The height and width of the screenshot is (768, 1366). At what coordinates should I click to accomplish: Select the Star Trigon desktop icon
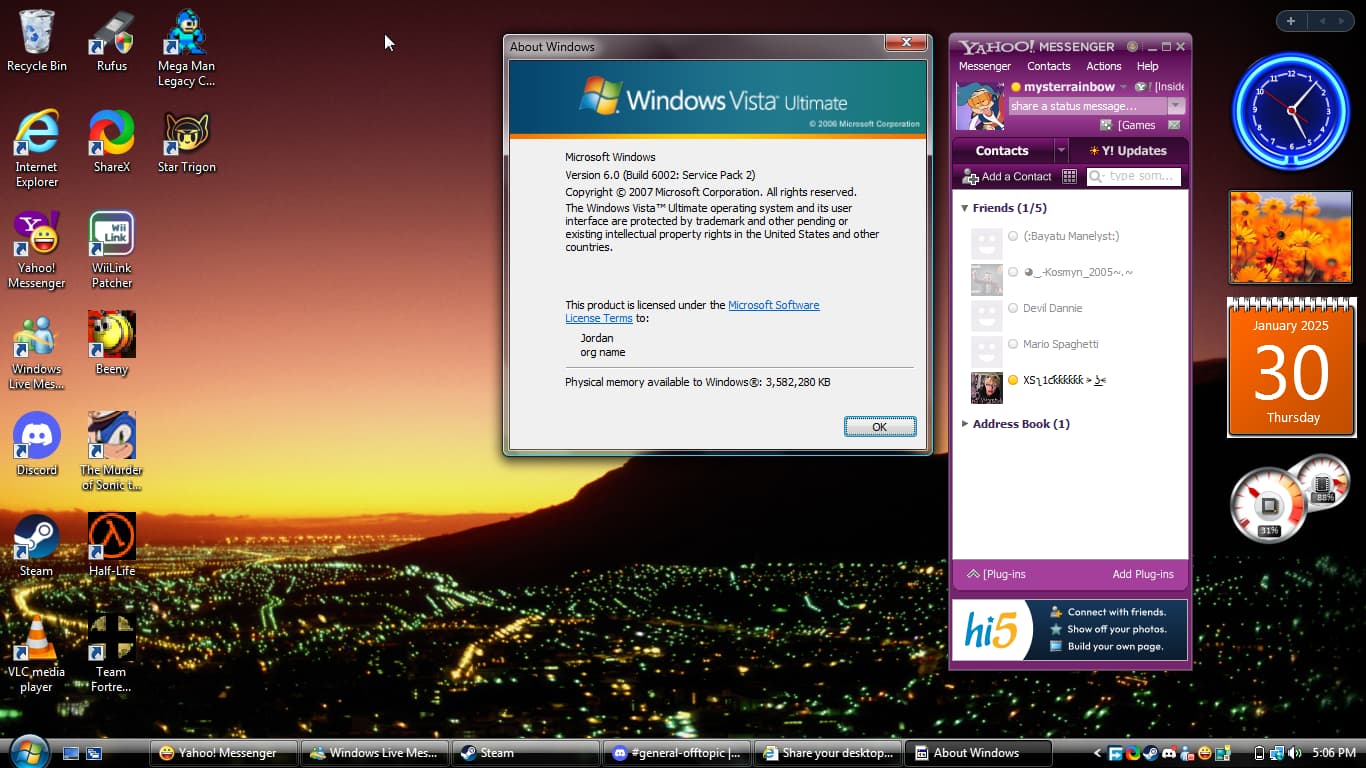click(186, 141)
